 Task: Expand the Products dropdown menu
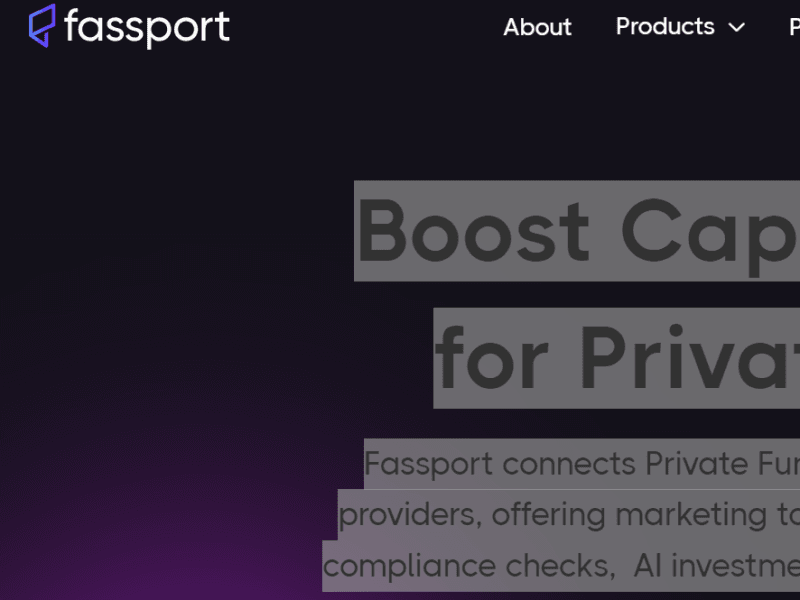[680, 27]
